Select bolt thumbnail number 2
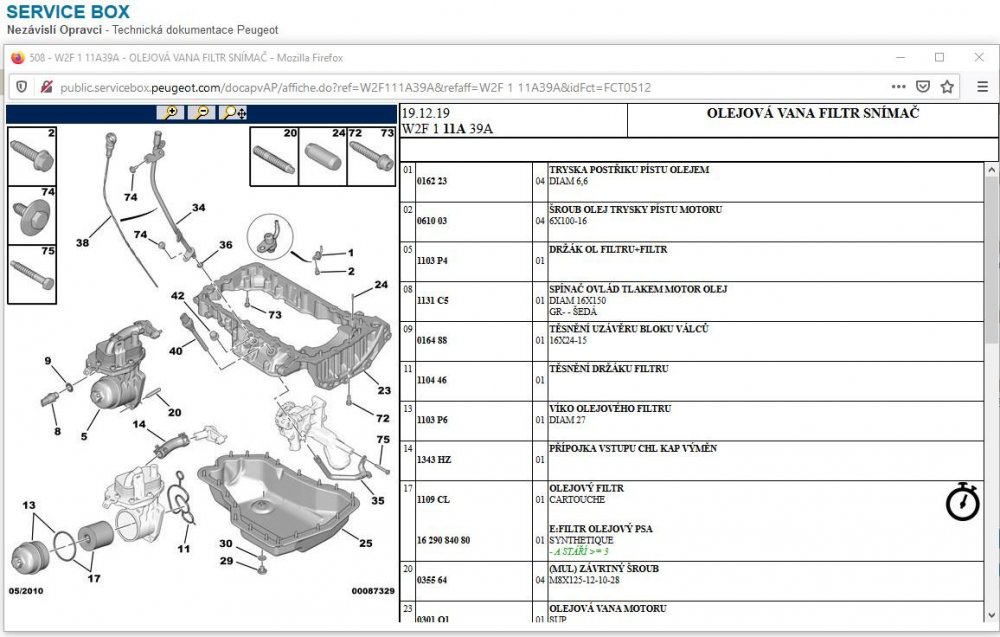This screenshot has height=637, width=1000. point(32,156)
